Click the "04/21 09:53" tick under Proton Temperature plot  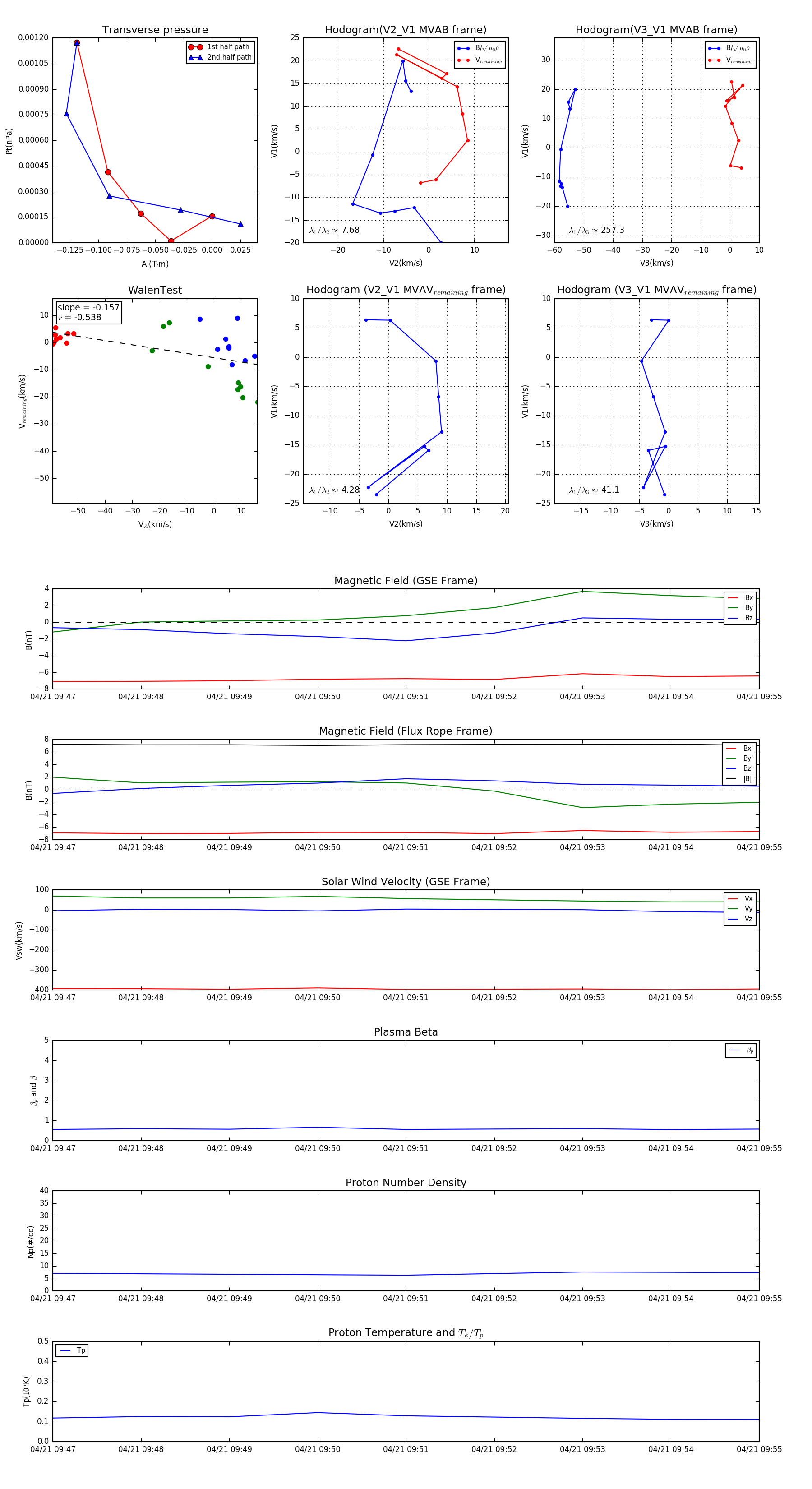pyautogui.click(x=582, y=1449)
